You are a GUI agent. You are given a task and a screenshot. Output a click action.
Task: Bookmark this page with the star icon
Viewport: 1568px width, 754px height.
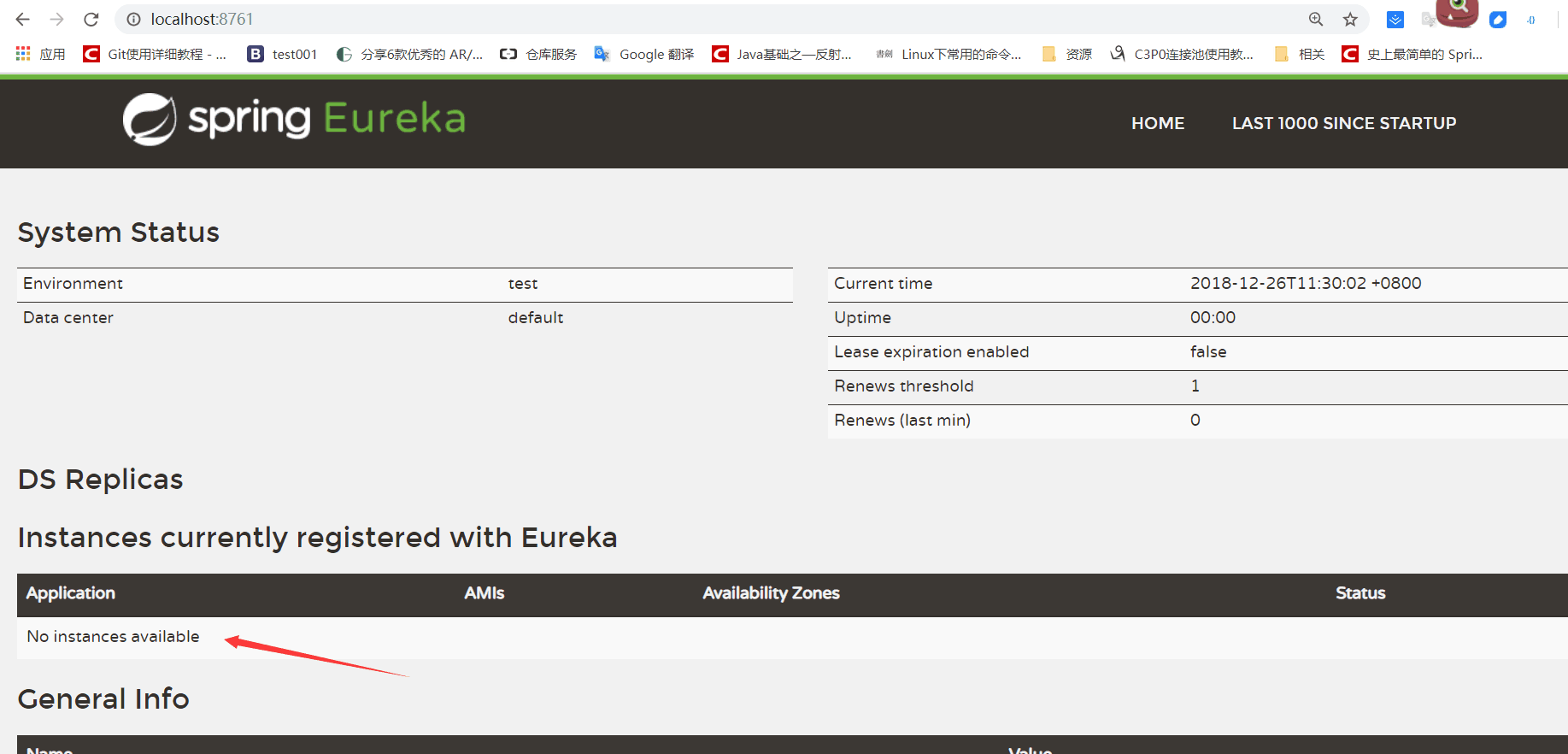point(1350,19)
